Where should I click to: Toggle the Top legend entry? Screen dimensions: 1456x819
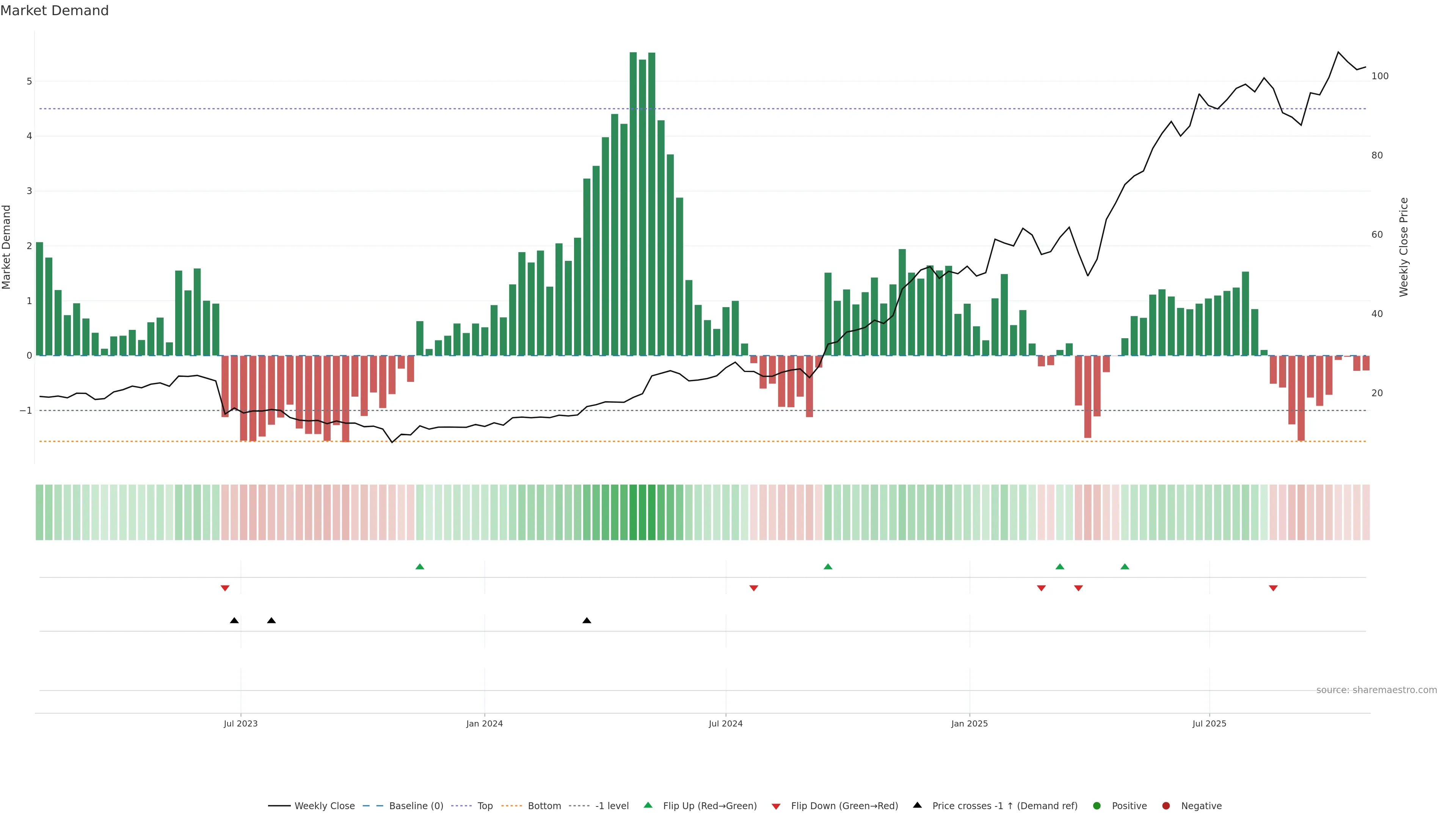point(485,805)
